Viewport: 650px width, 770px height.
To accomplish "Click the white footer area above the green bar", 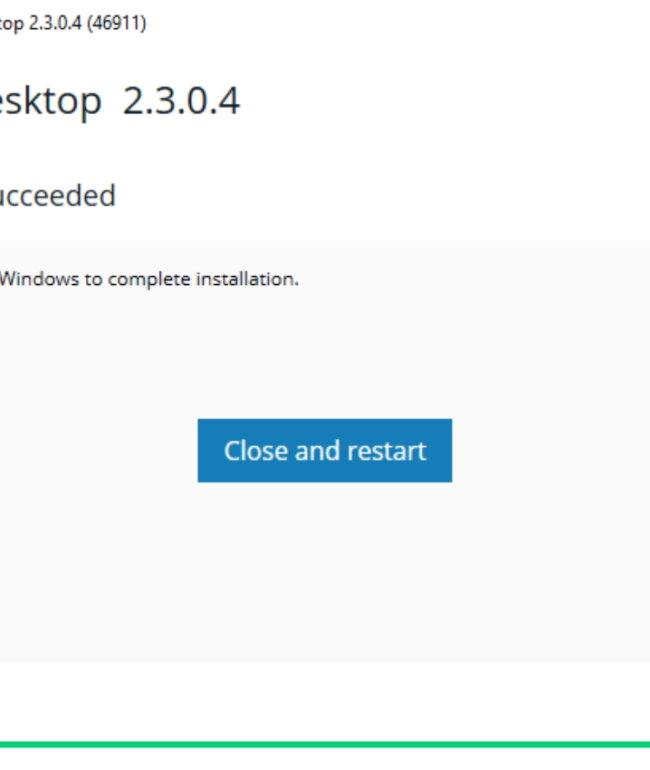I will [x=325, y=702].
